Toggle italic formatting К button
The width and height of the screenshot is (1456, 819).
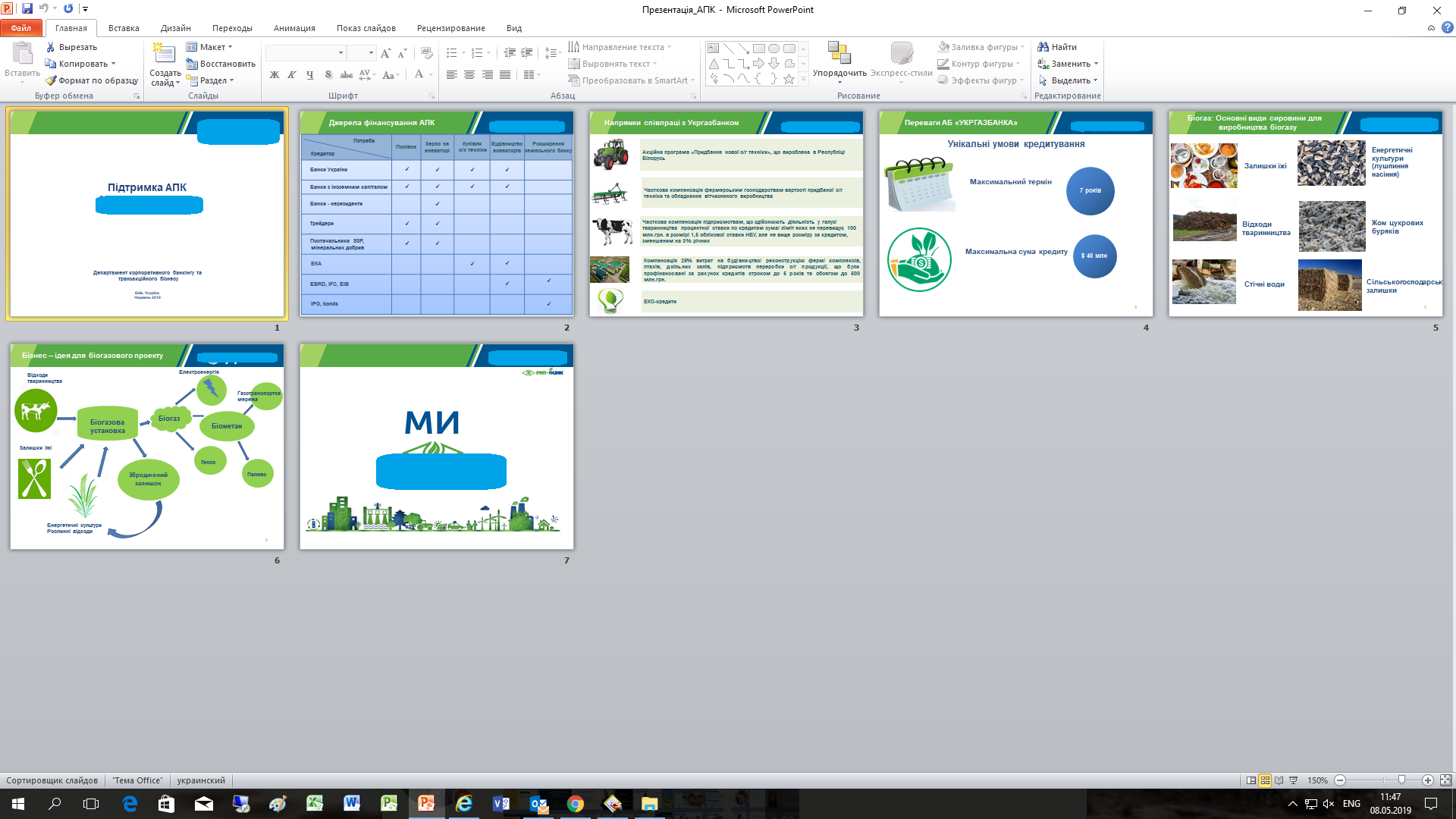[292, 75]
